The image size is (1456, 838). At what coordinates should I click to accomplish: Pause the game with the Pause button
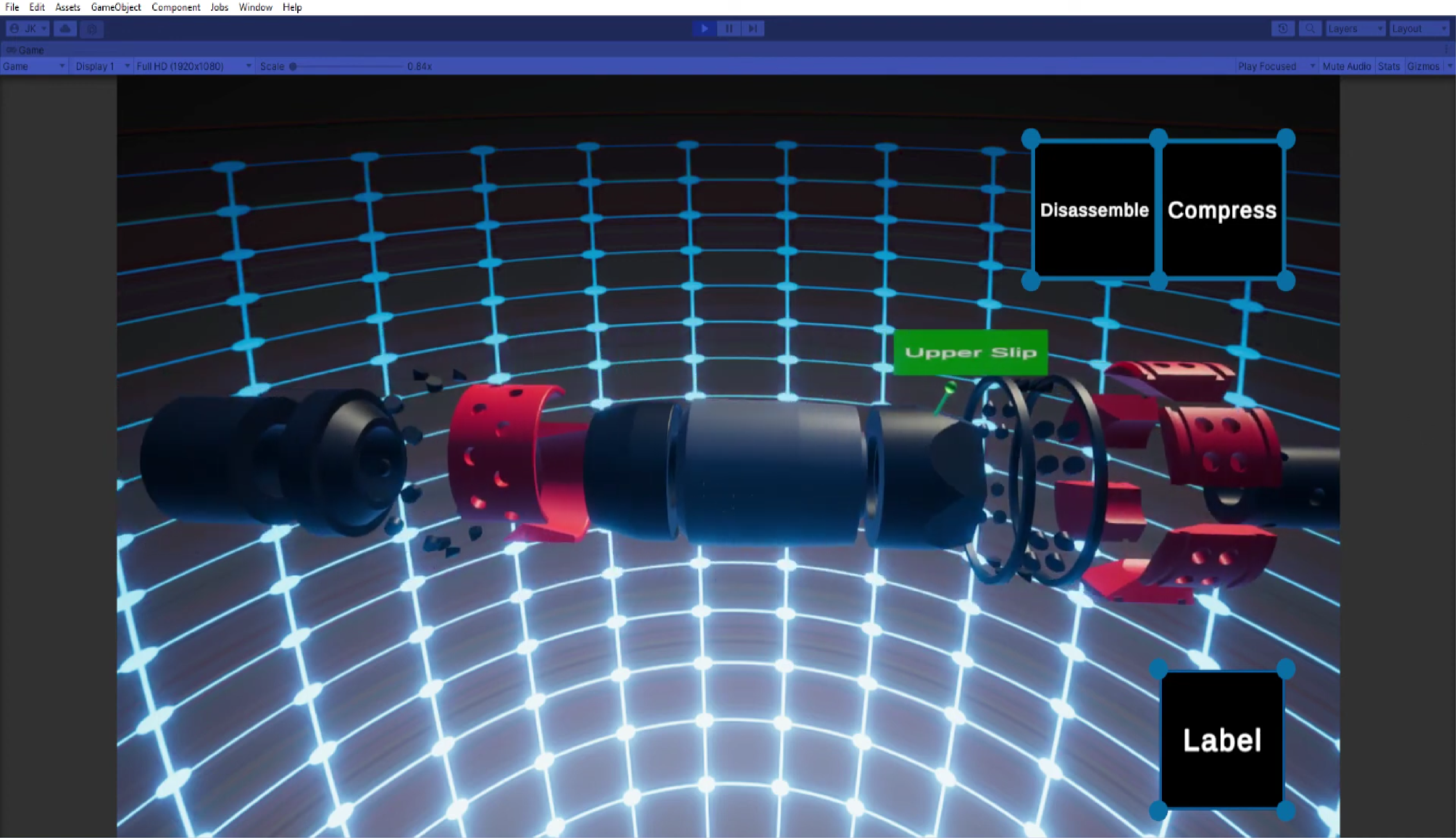click(728, 28)
